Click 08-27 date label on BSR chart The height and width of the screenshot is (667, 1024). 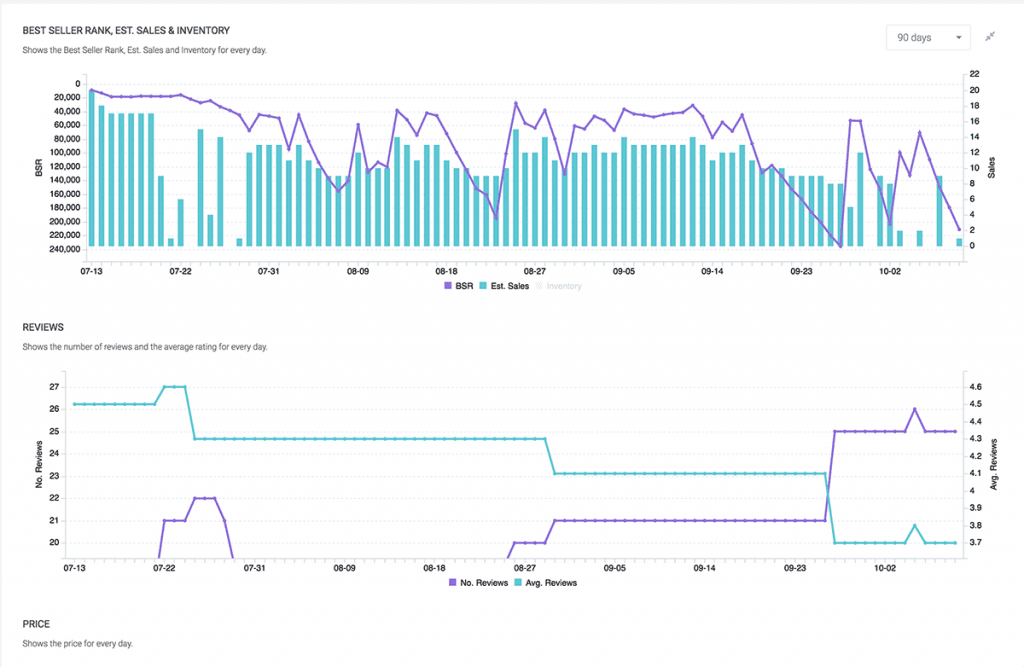[534, 271]
